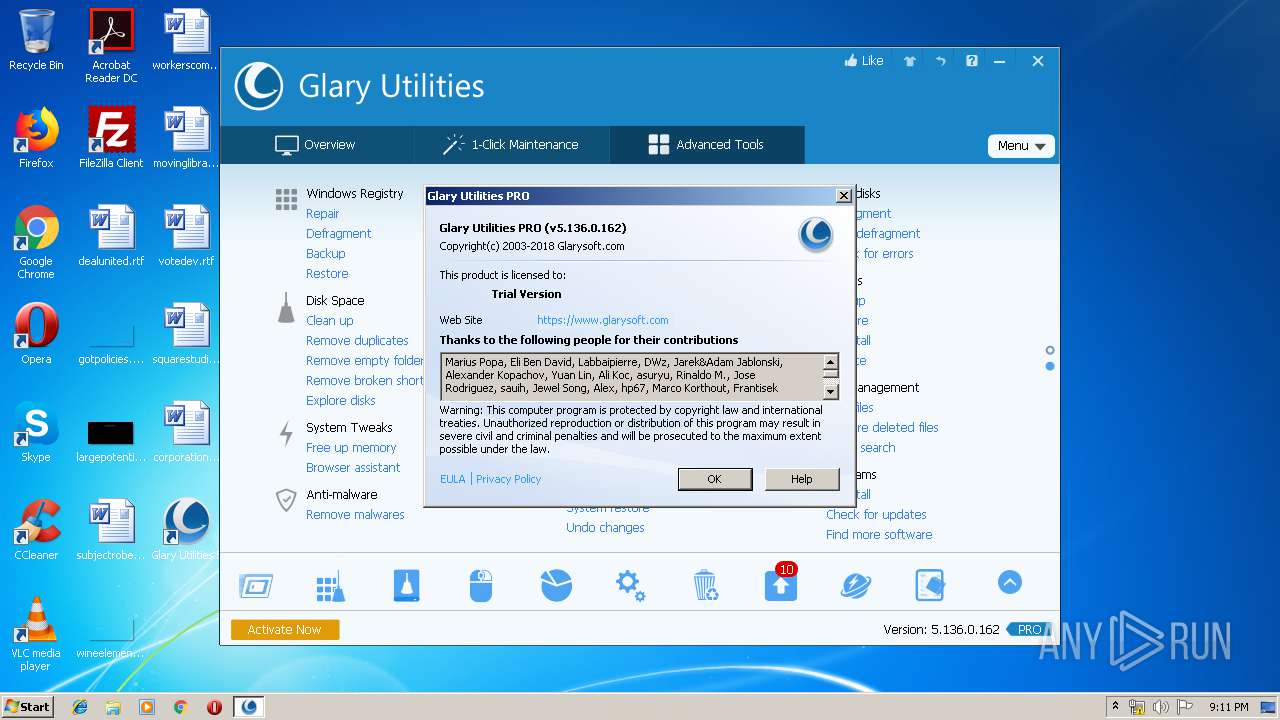Image resolution: width=1280 pixels, height=720 pixels.
Task: Switch to the Overview tab
Action: [x=315, y=145]
